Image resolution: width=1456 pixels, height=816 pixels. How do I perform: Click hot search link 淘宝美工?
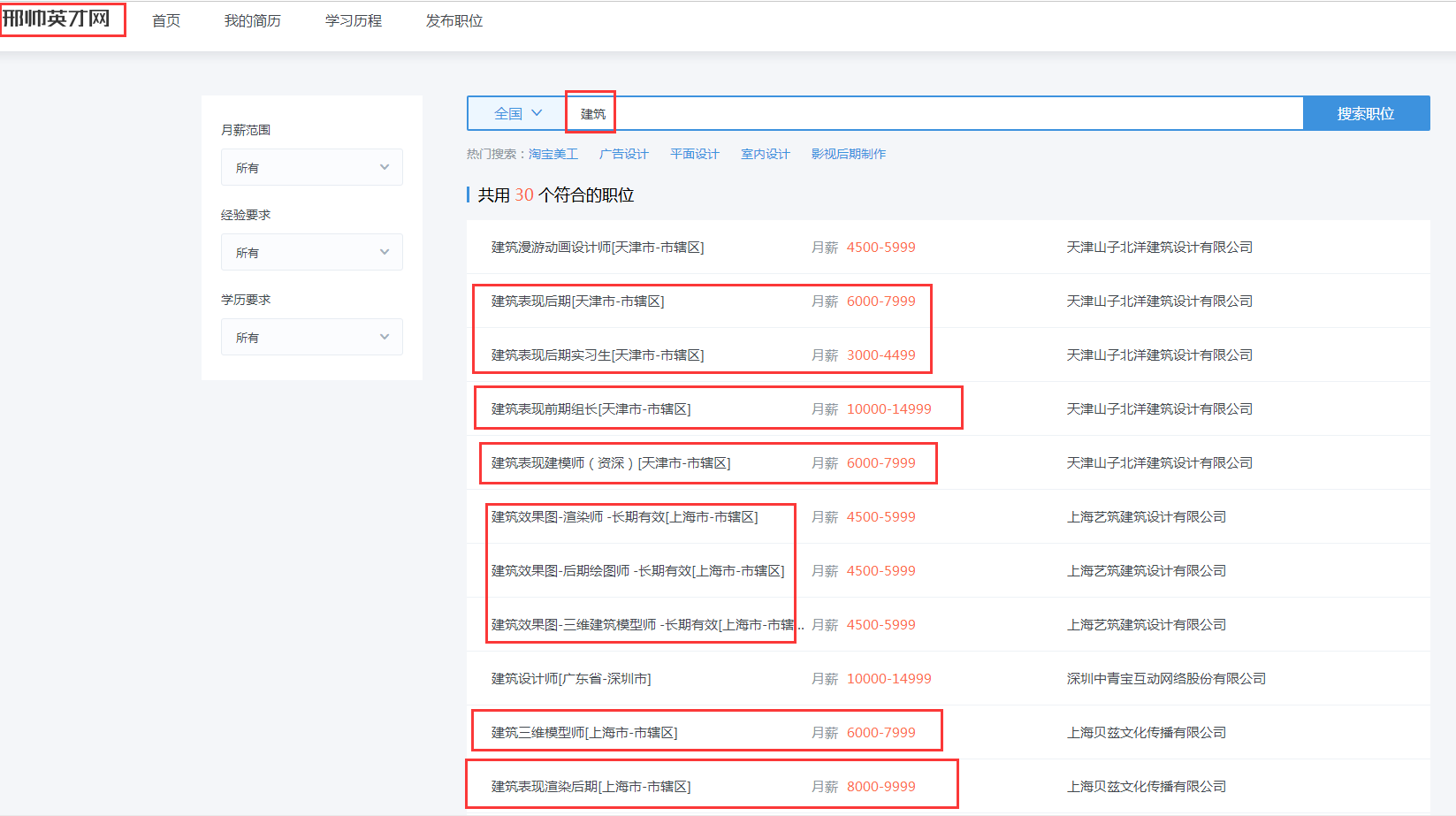(553, 154)
